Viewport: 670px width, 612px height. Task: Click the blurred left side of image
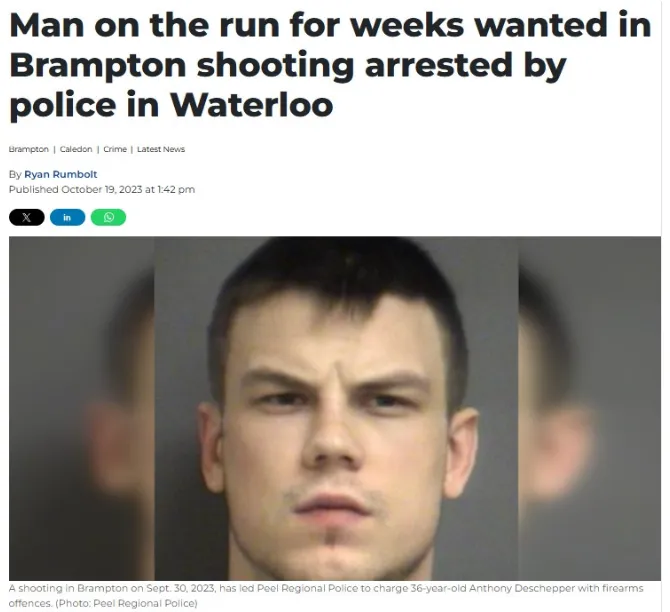point(82,408)
